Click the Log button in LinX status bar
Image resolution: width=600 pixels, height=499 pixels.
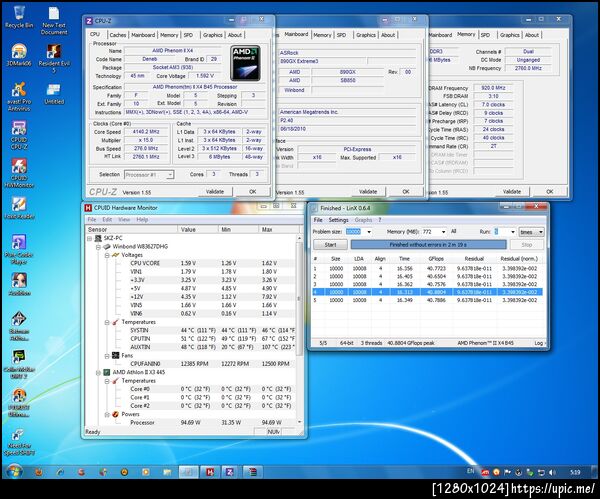tap(538, 343)
